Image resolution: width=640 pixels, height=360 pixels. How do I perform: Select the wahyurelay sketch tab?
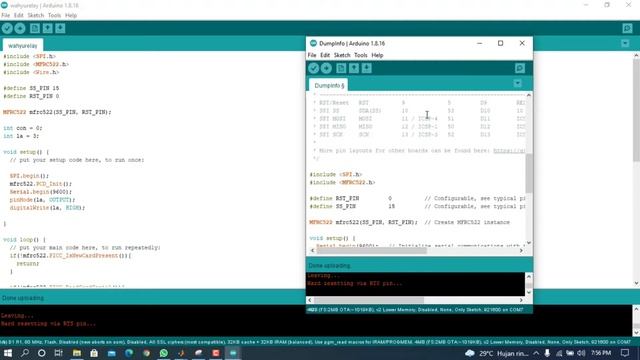pos(23,46)
